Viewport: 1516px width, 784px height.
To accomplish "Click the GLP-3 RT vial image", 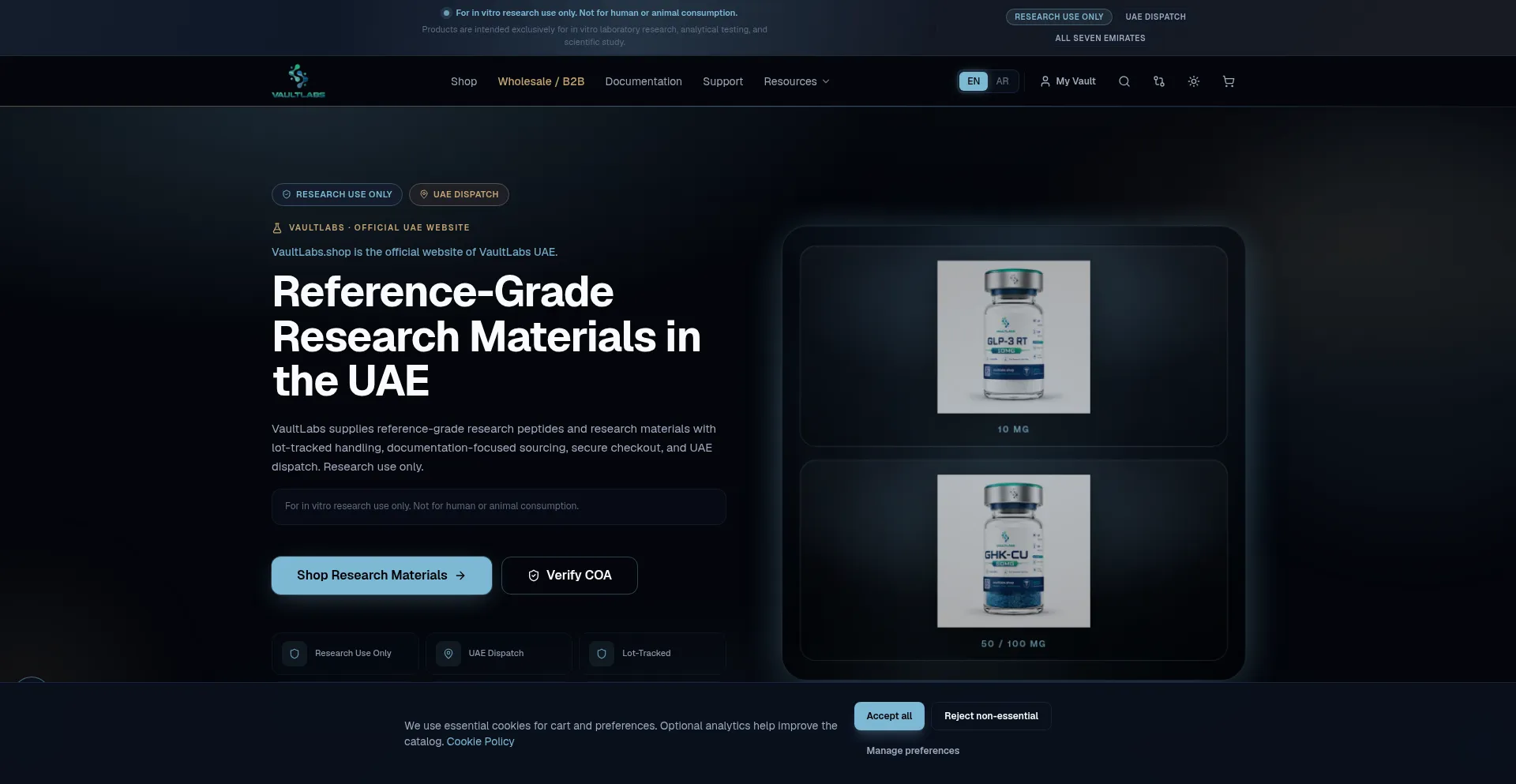I will coord(1014,337).
